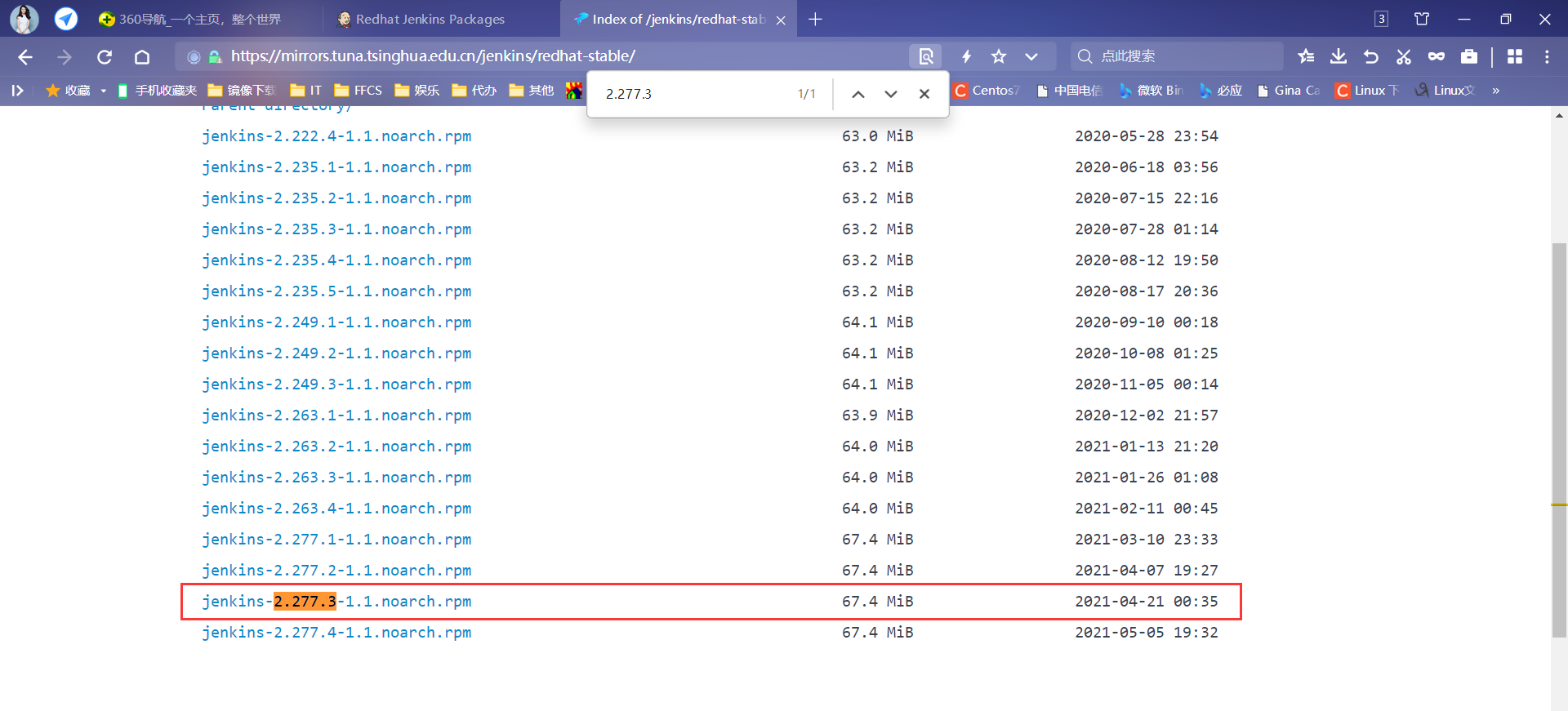1568x711 pixels.
Task: Click the scissors screenshot icon
Action: pyautogui.click(x=1404, y=56)
